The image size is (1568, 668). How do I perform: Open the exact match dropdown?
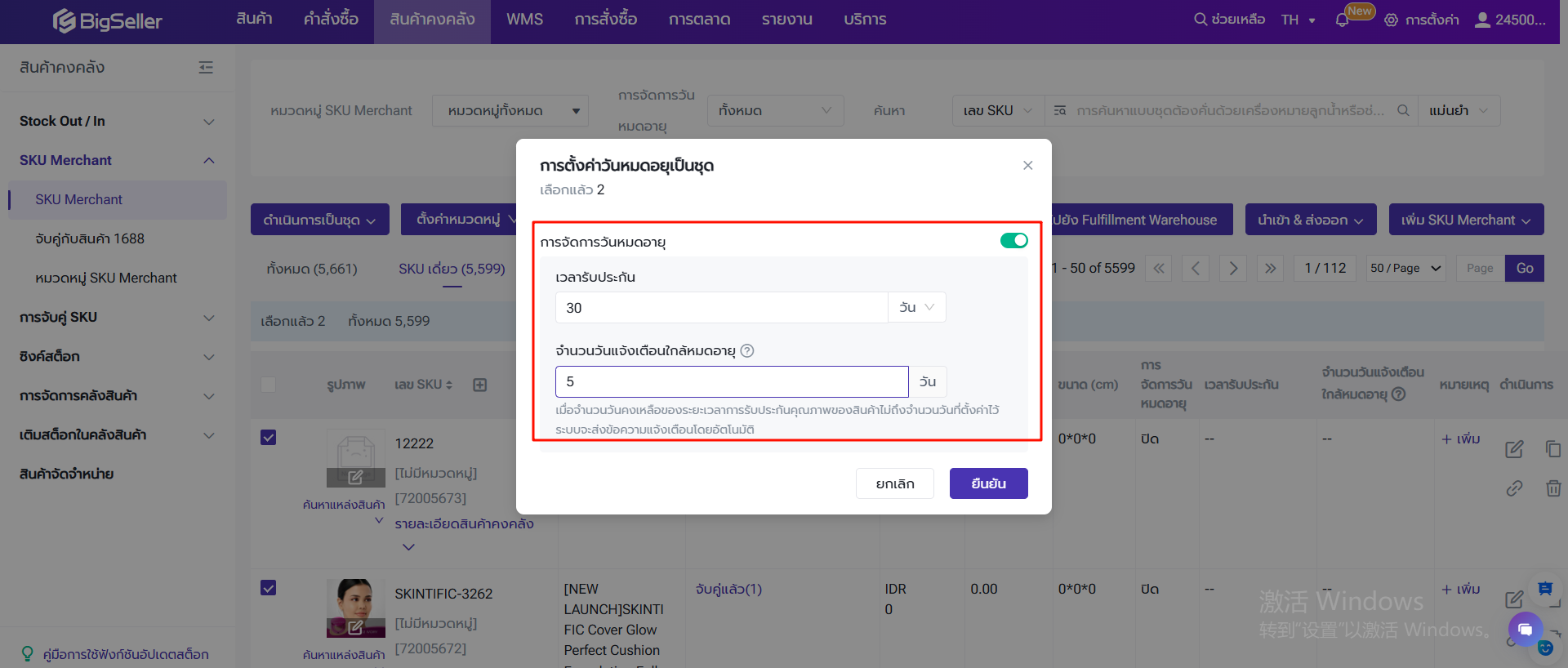pos(1459,110)
